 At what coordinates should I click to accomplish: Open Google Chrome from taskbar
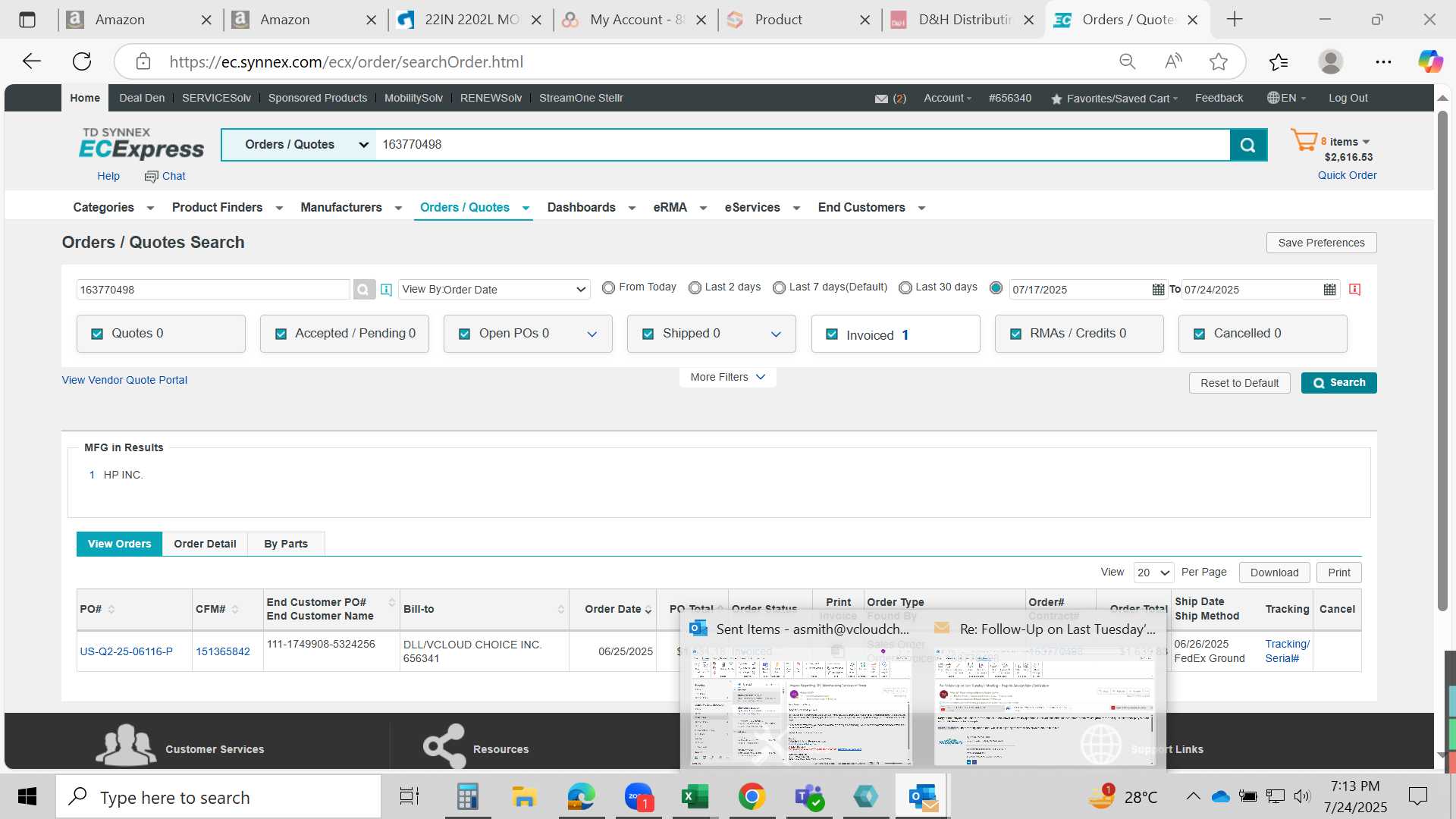coord(752,797)
